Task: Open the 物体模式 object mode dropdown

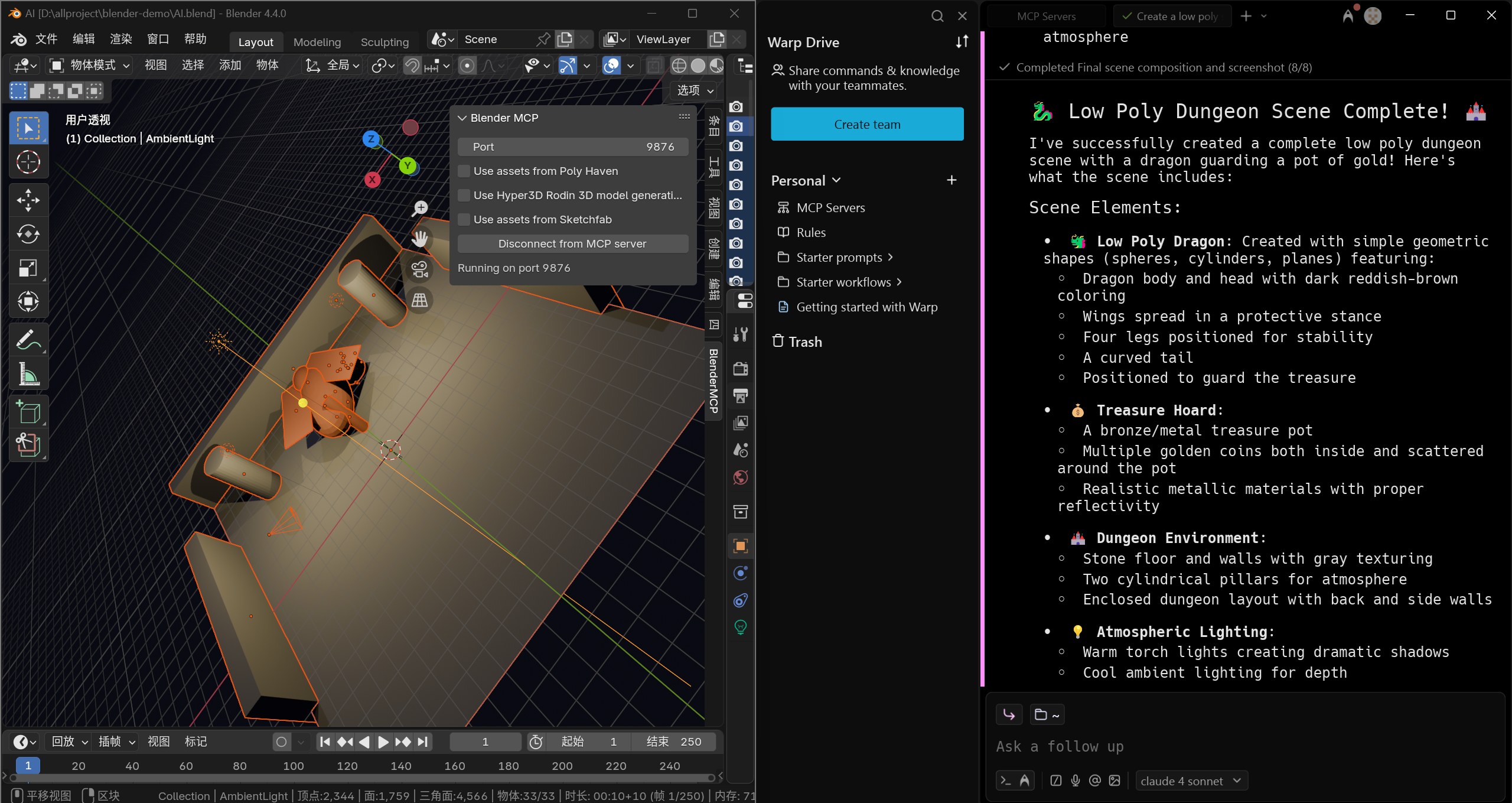Action: 90,66
